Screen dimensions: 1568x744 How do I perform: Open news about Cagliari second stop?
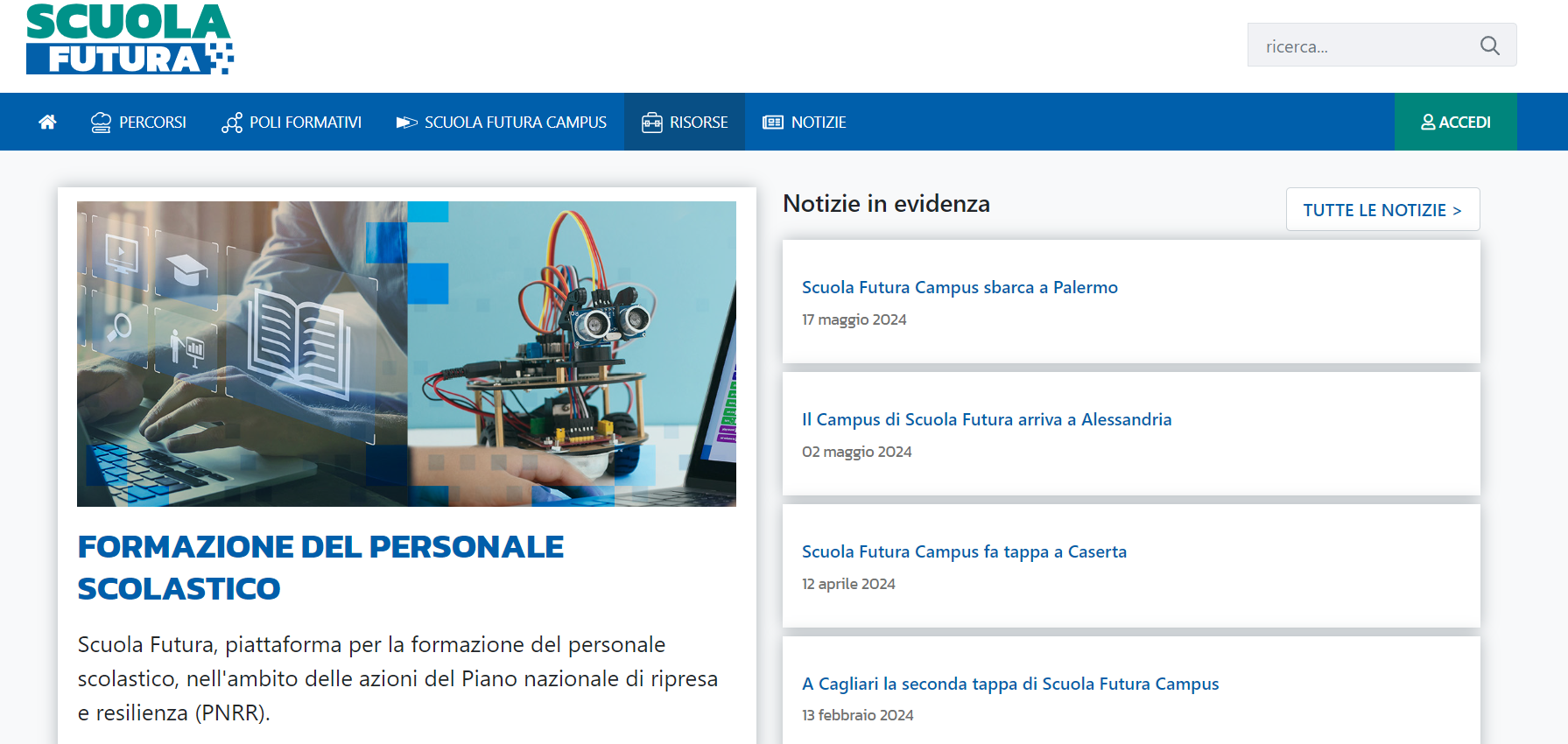pyautogui.click(x=1010, y=684)
